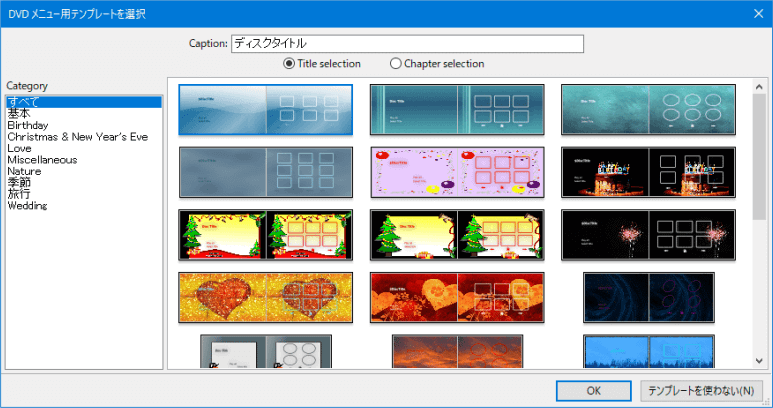Close the template selection dialog
773x408 pixels.
757,12
